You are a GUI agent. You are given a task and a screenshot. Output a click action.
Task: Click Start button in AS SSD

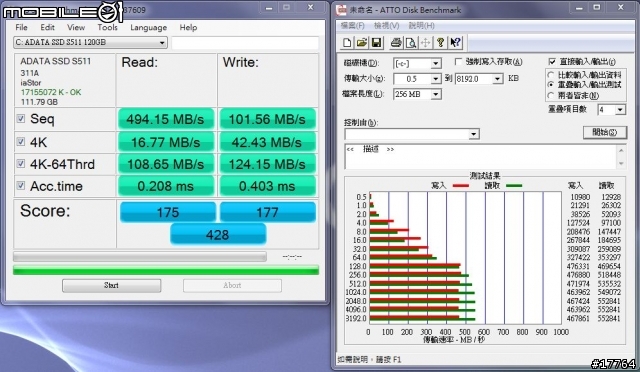111,285
